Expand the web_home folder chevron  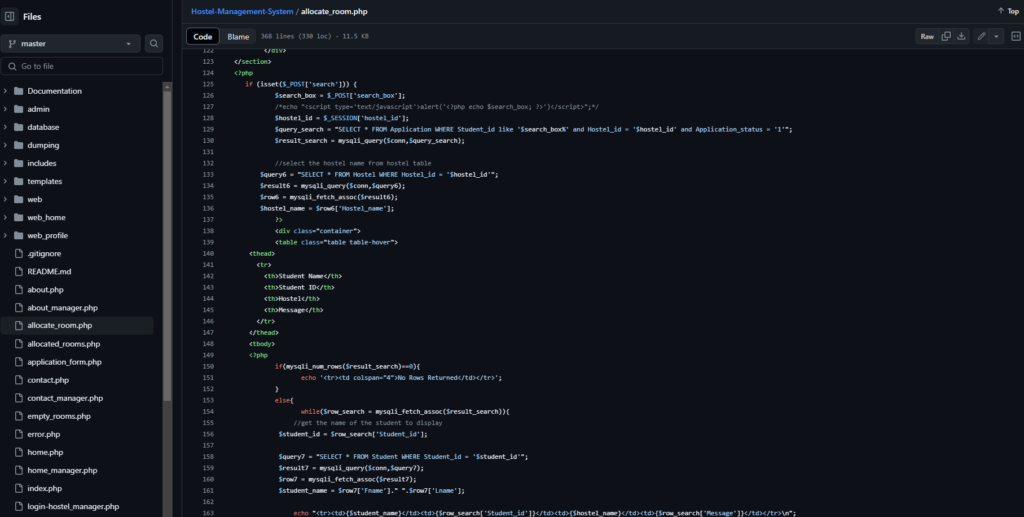tap(5, 217)
